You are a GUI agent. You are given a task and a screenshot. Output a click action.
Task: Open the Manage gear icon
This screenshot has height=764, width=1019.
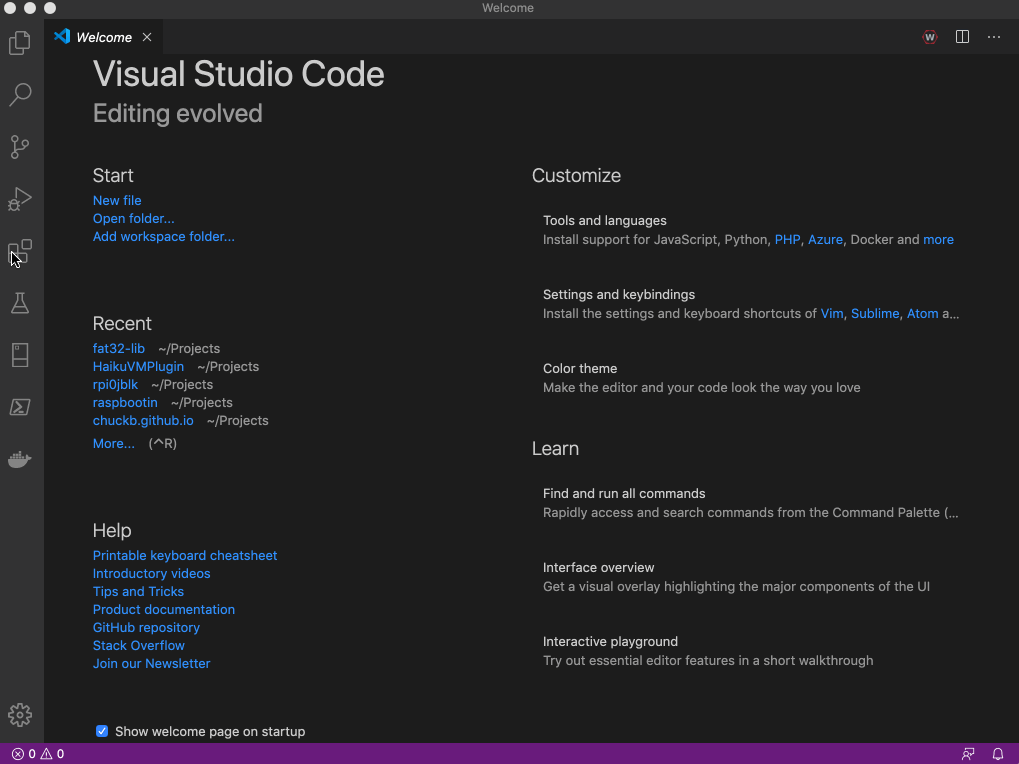pos(20,715)
